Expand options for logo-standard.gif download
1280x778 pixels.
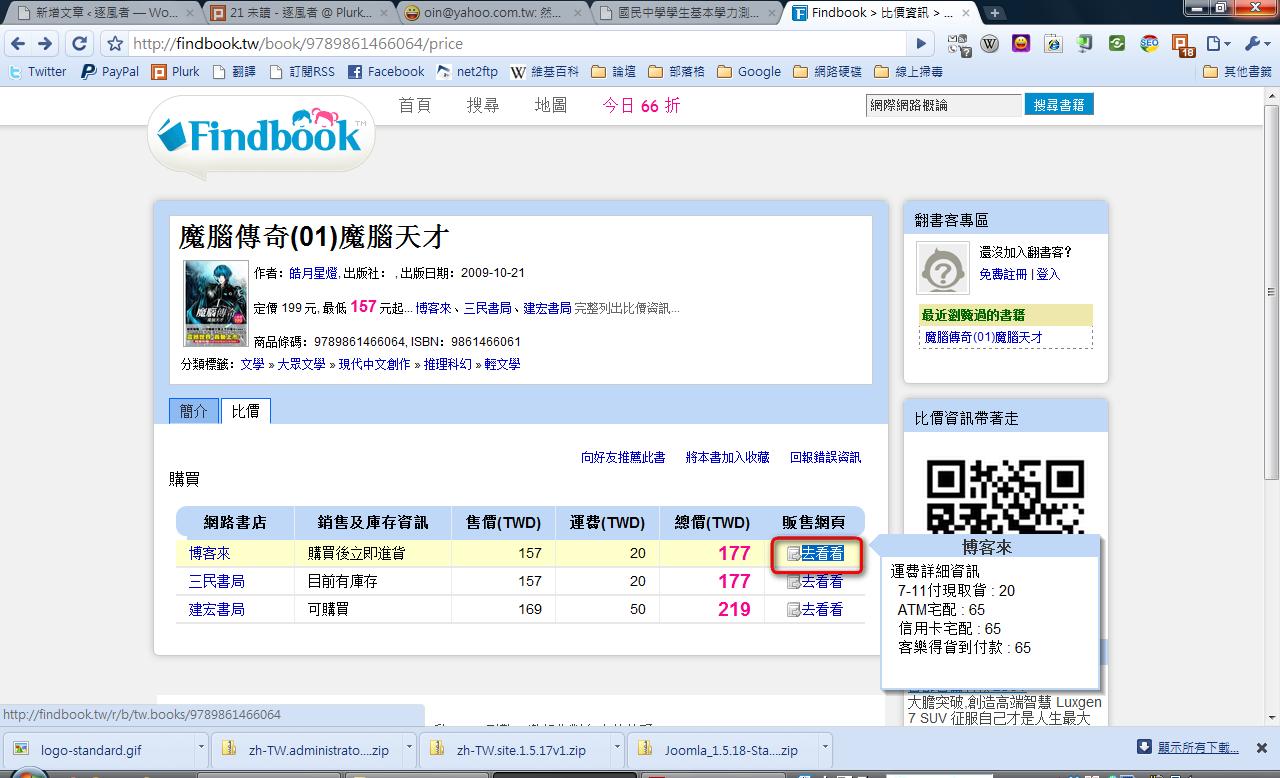click(x=201, y=748)
